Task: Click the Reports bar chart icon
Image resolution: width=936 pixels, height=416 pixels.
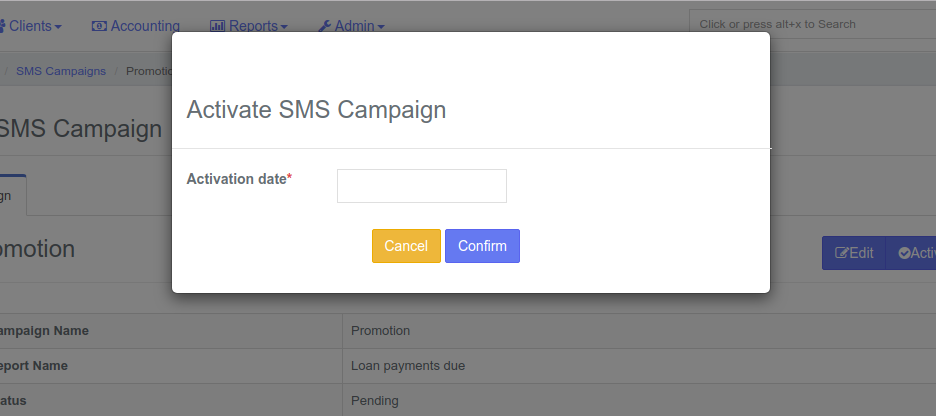Action: coord(217,26)
